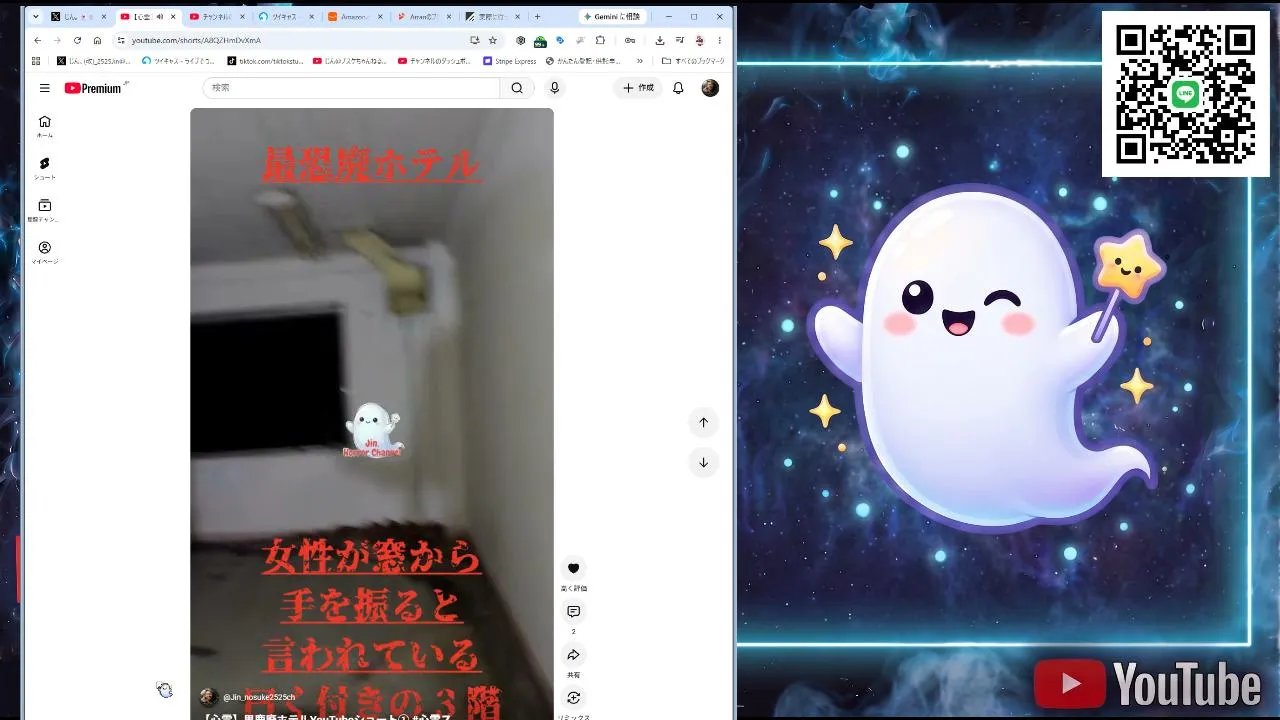Switch to the TwitCasting (ツイキャス) tab
The image size is (1280, 720).
pos(286,17)
